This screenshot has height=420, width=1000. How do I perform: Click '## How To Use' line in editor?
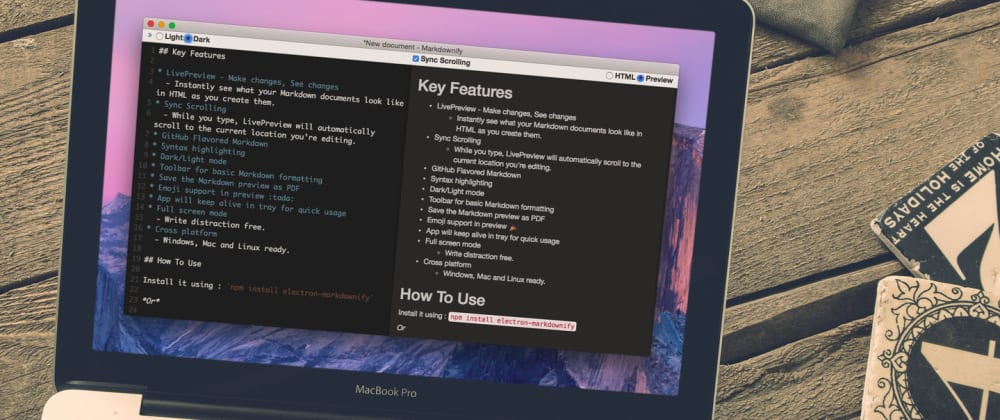pos(172,260)
